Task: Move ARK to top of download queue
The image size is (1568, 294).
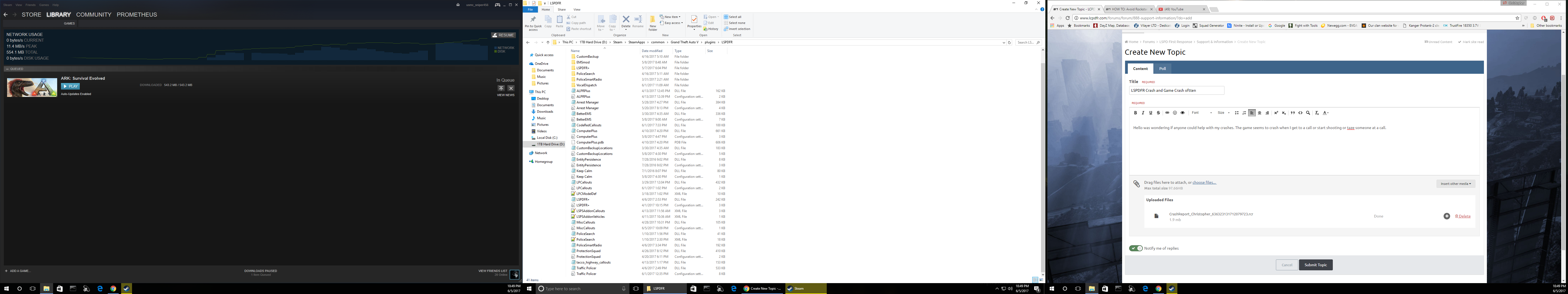Action: (x=501, y=88)
